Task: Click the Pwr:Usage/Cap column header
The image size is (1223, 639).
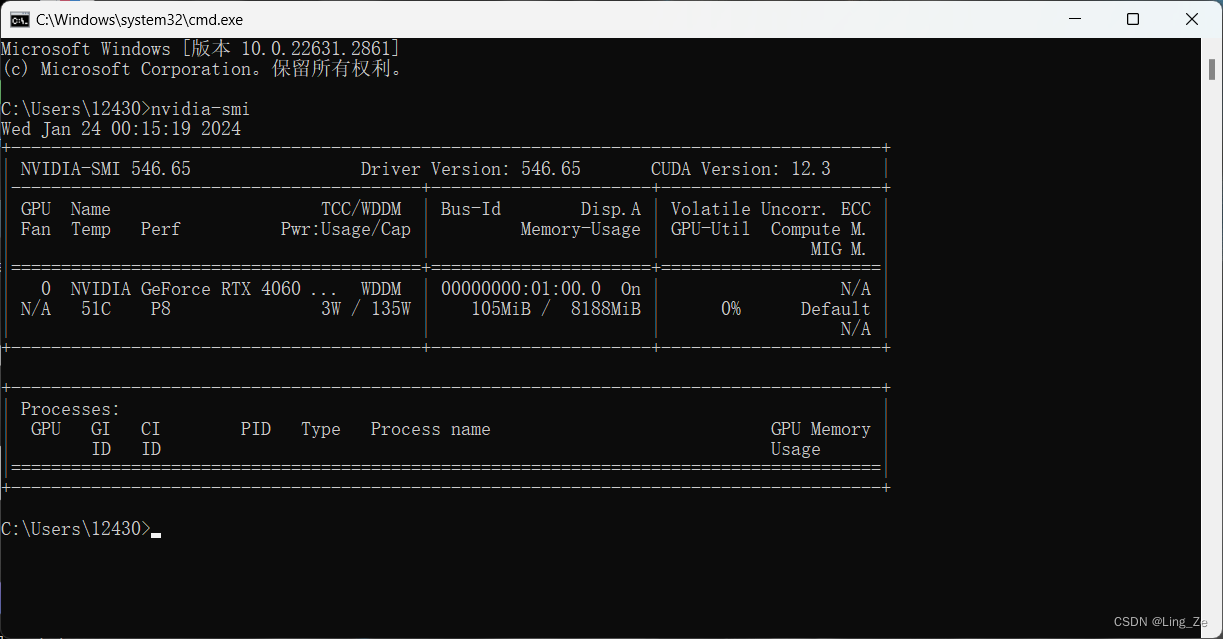Action: tap(346, 229)
